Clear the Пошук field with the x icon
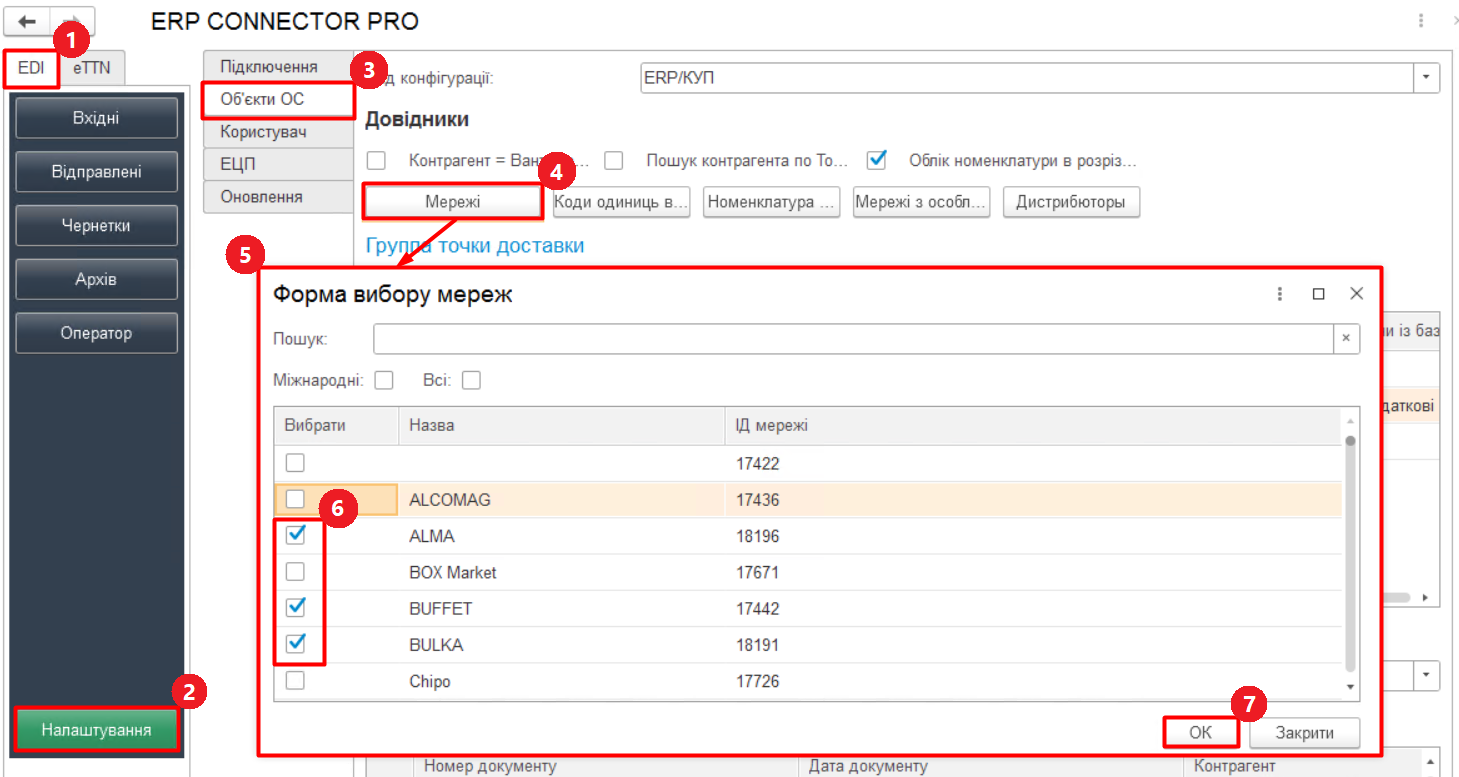The width and height of the screenshot is (1459, 777). pos(1346,339)
